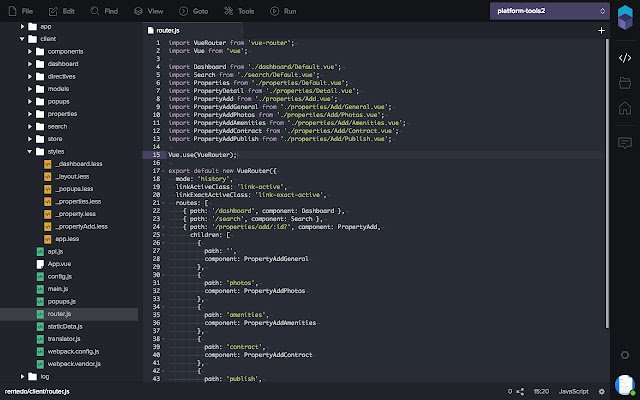The height and width of the screenshot is (400, 640).
Task: Add a new editor tab with plus icon
Action: pyautogui.click(x=601, y=31)
